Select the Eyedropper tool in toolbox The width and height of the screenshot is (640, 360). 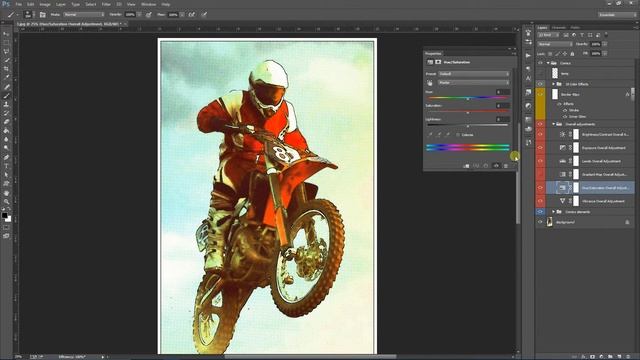tap(6, 78)
